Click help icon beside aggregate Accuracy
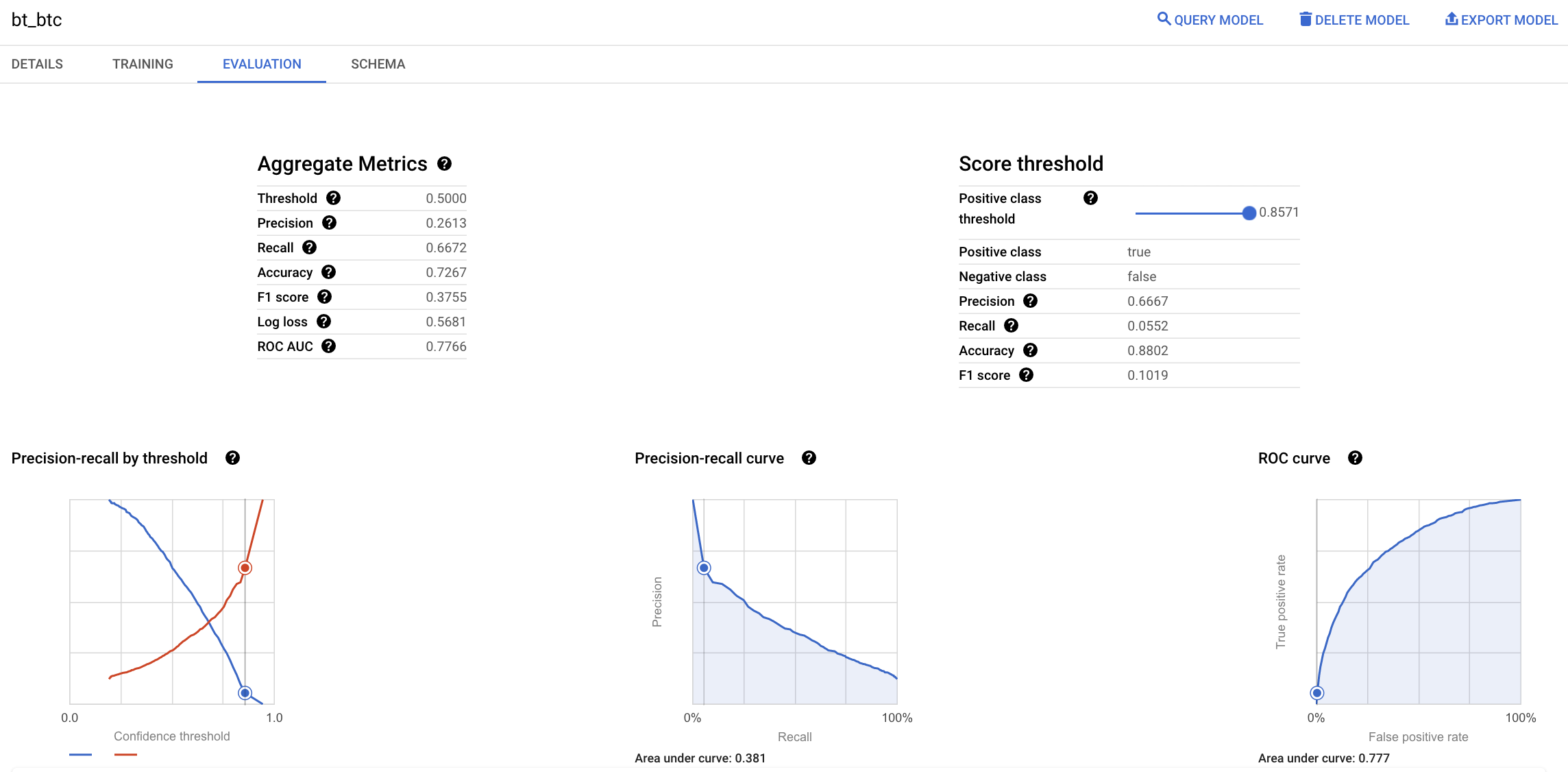This screenshot has width=1568, height=772. click(328, 272)
